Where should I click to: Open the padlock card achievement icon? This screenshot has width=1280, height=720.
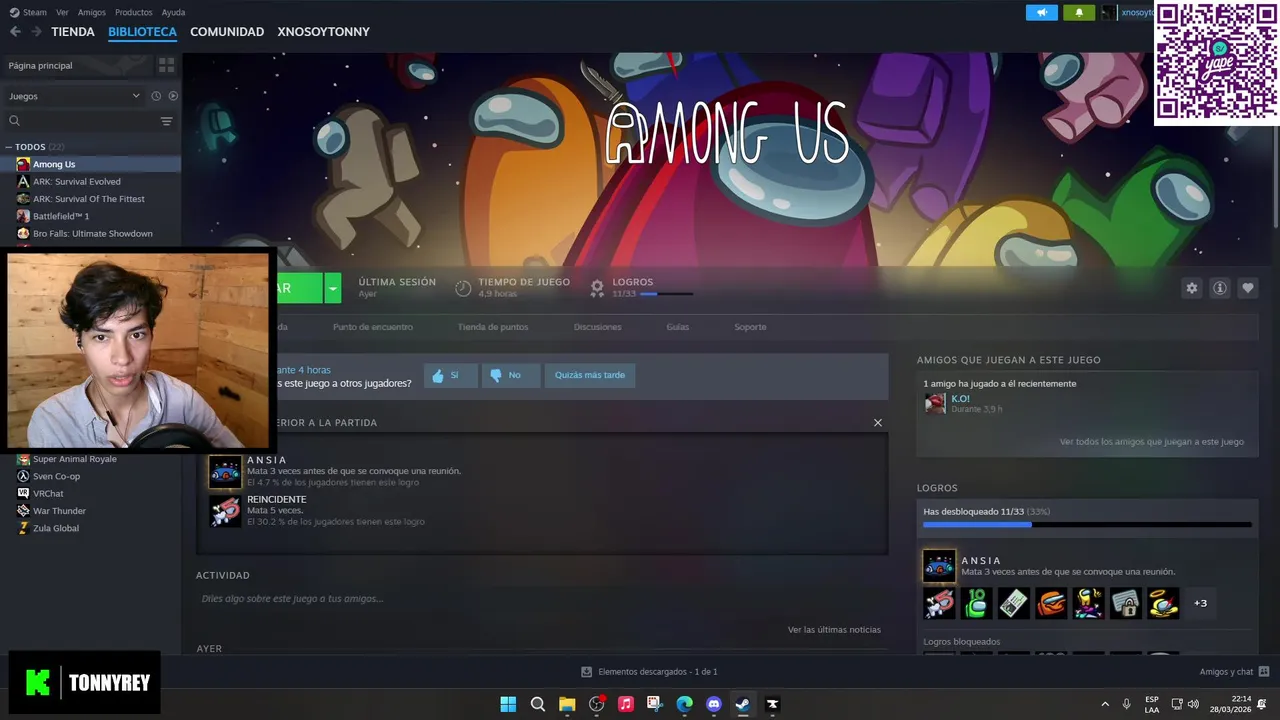pyautogui.click(x=1125, y=603)
